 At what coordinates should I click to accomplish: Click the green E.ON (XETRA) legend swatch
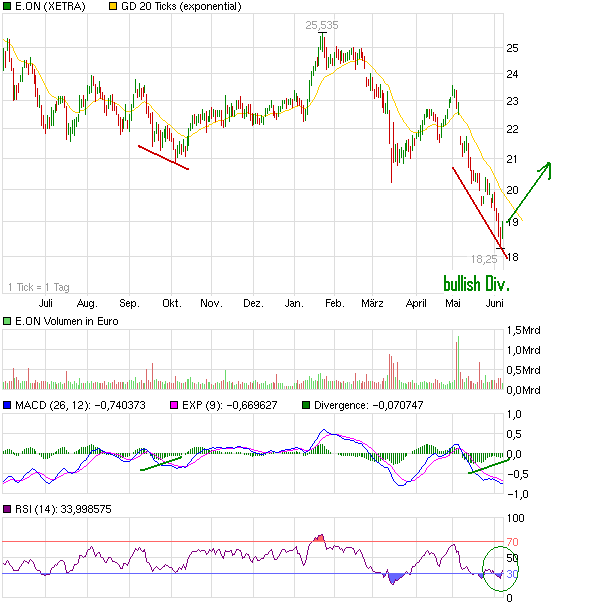7,6
